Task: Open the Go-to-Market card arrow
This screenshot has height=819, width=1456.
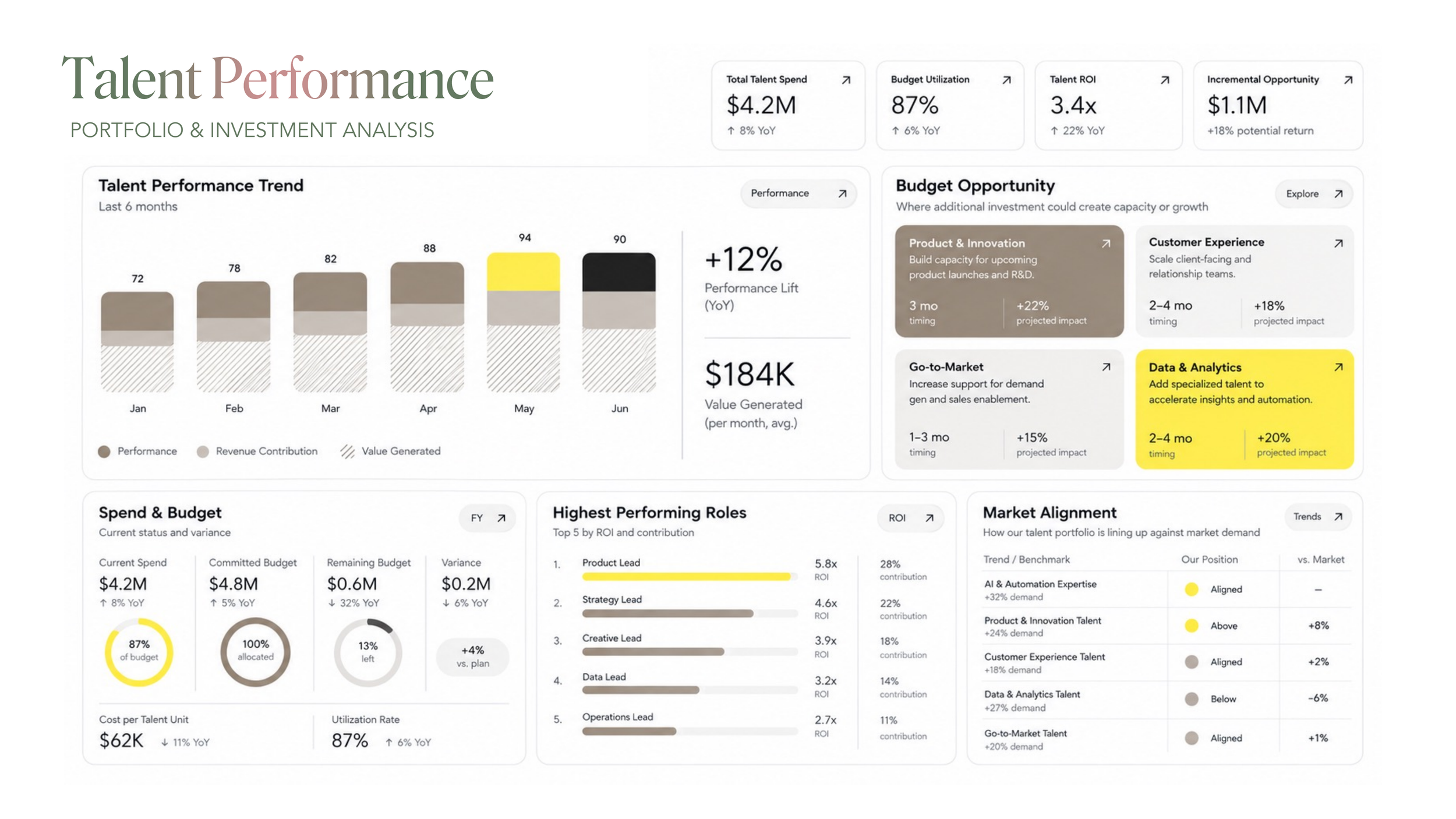Action: click(x=1105, y=367)
